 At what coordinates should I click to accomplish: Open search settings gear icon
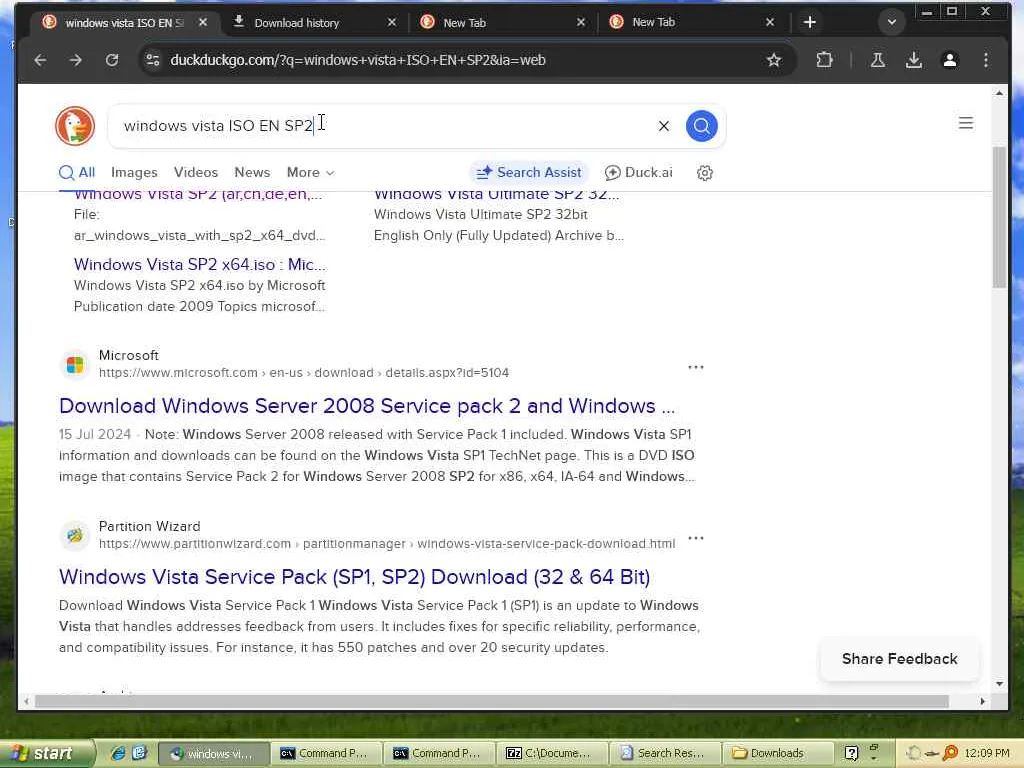pos(705,173)
